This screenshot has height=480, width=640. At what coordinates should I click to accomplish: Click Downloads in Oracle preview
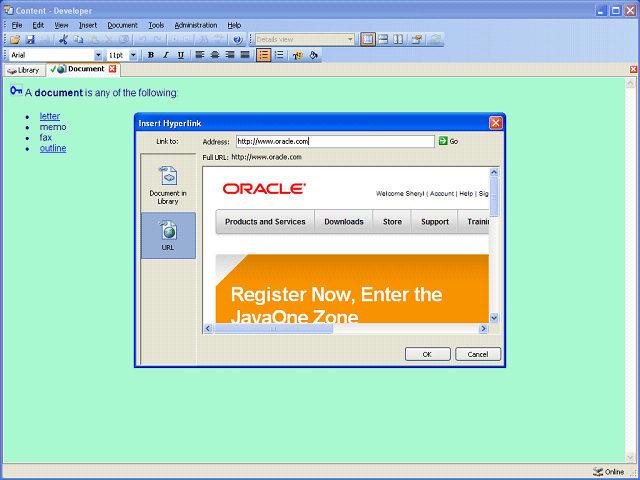[344, 222]
